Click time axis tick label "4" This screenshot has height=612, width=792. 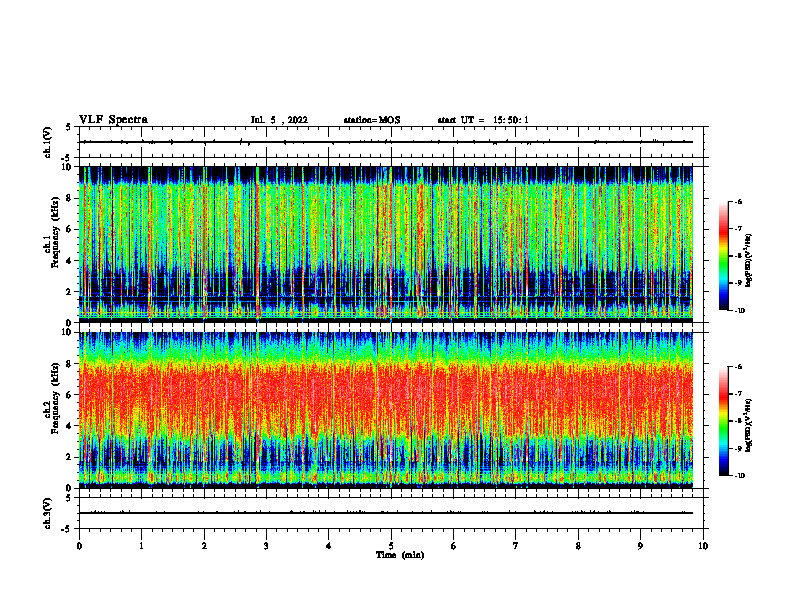coord(329,546)
